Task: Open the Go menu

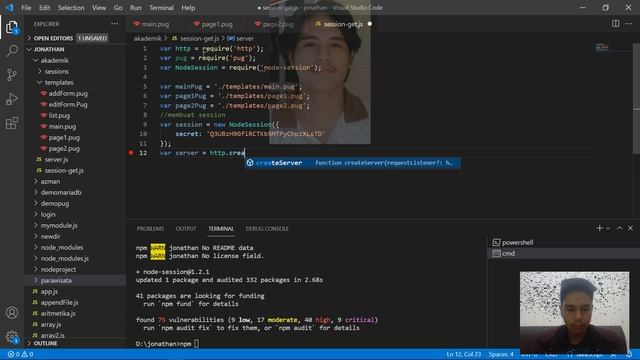Action: click(x=118, y=8)
